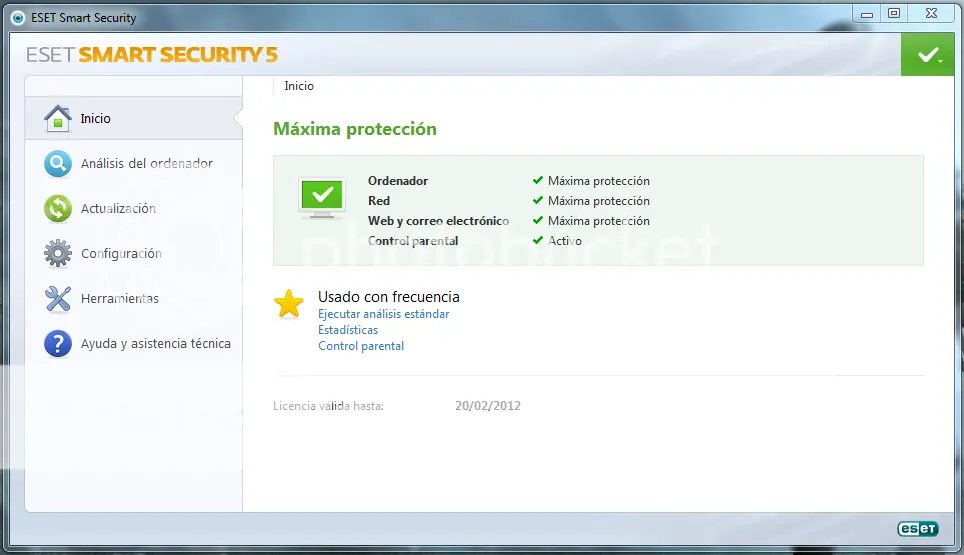Click Ejecutar análisis estándar link
This screenshot has height=555, width=964.
pyautogui.click(x=384, y=314)
